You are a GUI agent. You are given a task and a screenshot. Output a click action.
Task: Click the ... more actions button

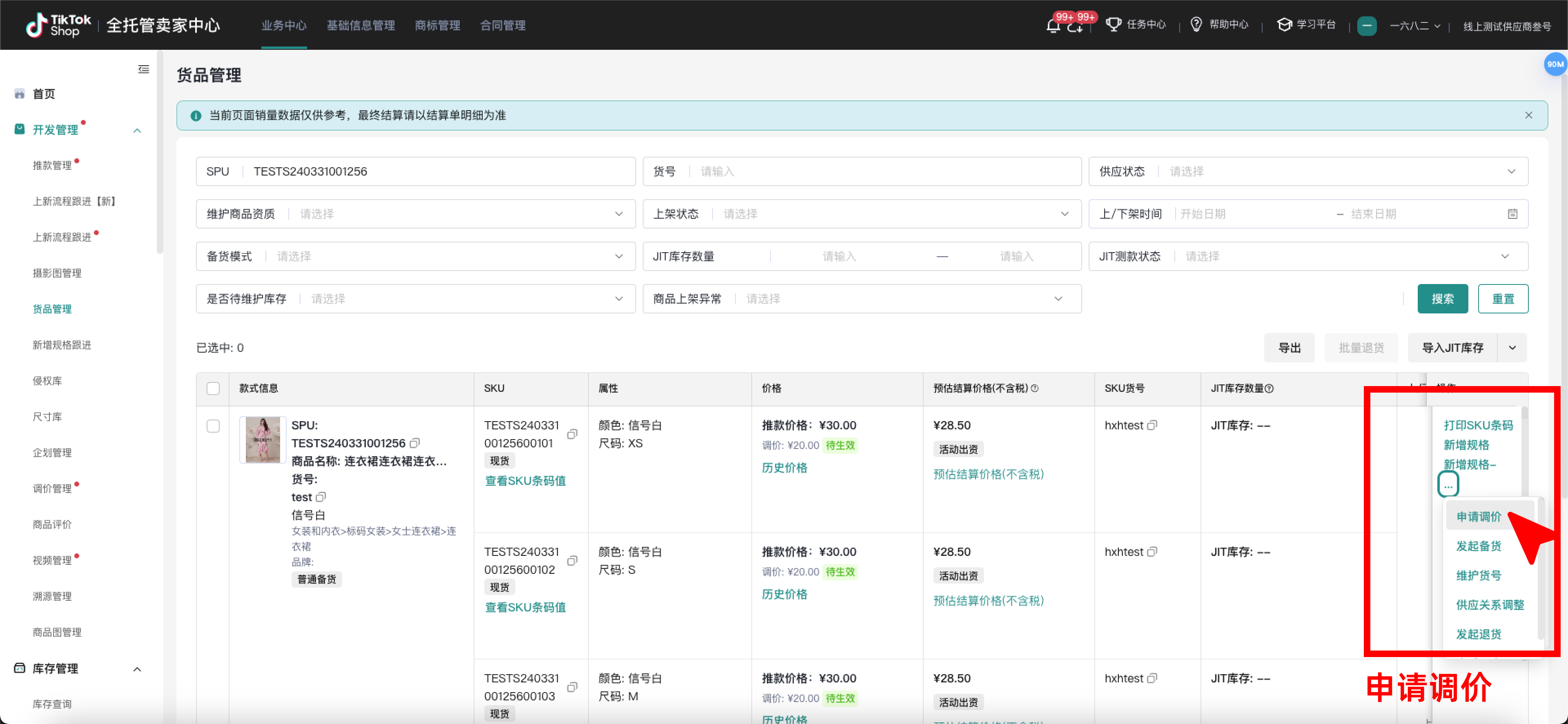tap(1448, 485)
